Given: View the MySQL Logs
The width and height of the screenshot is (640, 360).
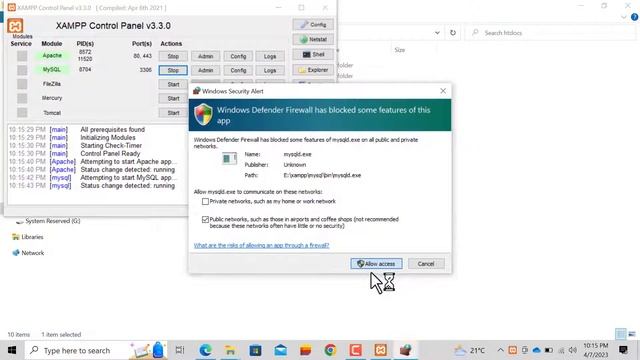Looking at the screenshot, I should click(270, 70).
